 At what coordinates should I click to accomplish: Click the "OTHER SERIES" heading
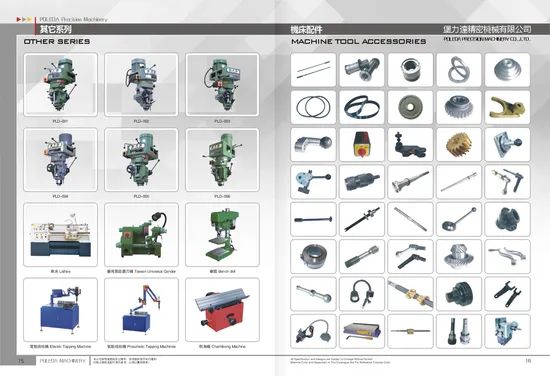pos(57,41)
